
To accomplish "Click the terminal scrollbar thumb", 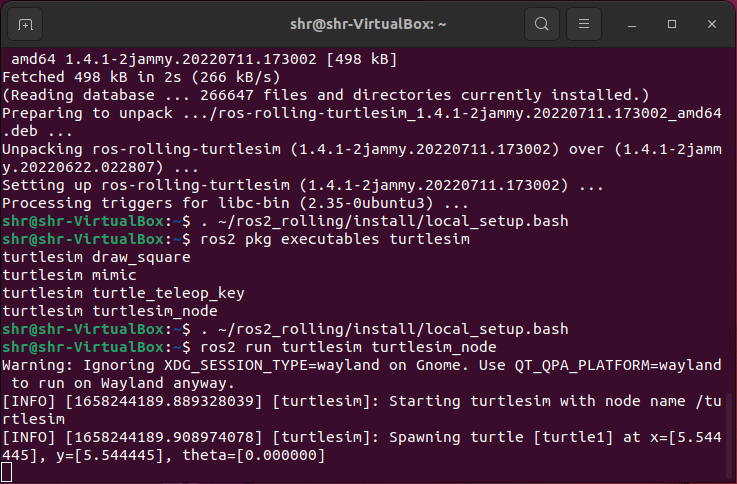I will click(730, 436).
